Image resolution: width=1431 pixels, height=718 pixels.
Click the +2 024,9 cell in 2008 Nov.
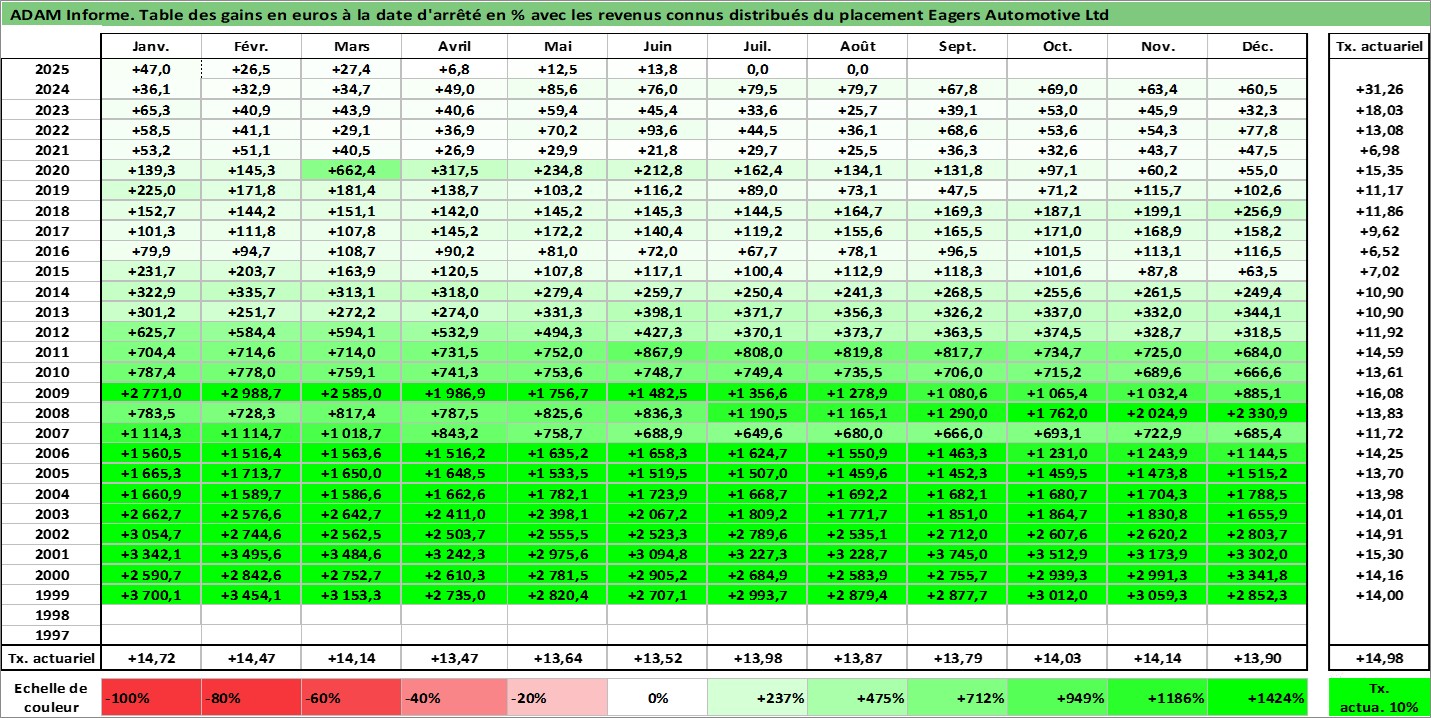(x=1157, y=413)
